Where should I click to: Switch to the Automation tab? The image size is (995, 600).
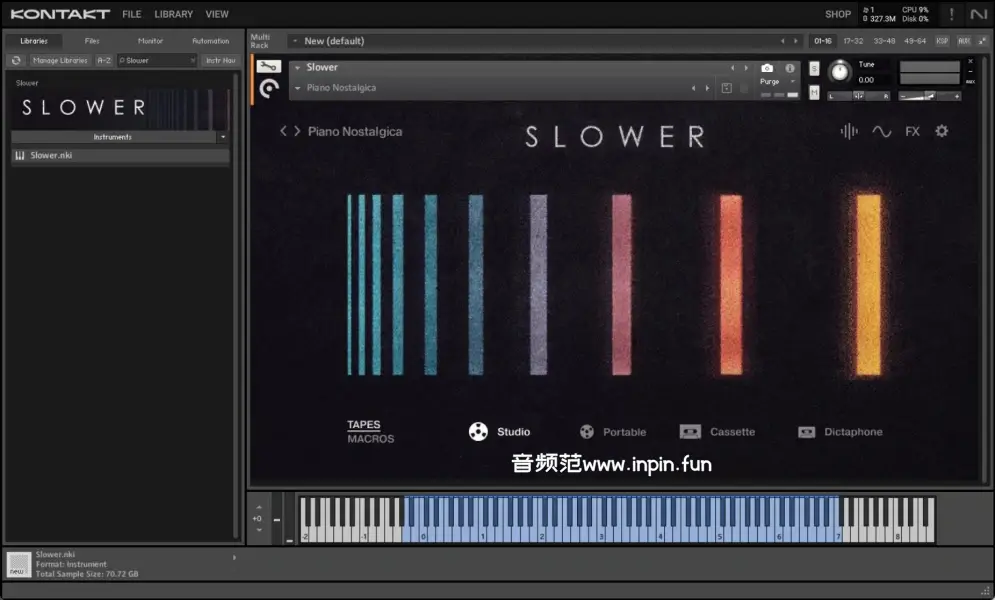click(211, 41)
